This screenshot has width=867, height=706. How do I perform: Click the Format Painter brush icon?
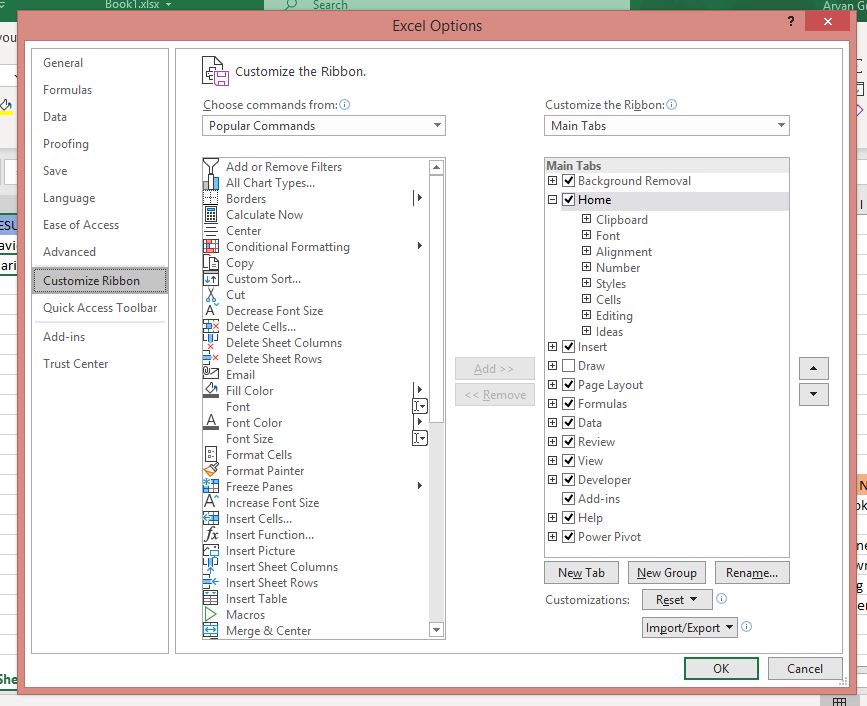pos(211,470)
